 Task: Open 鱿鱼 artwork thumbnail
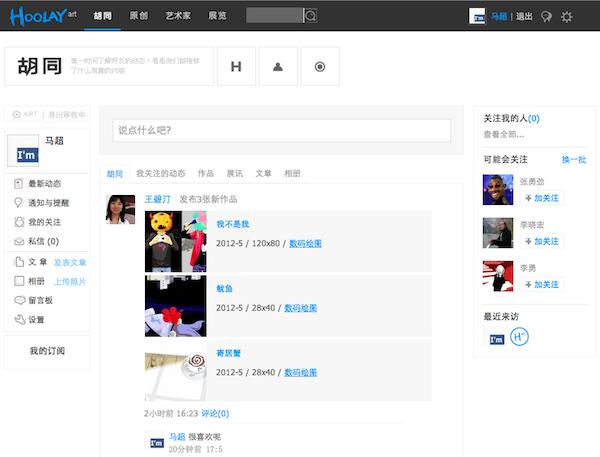176,306
